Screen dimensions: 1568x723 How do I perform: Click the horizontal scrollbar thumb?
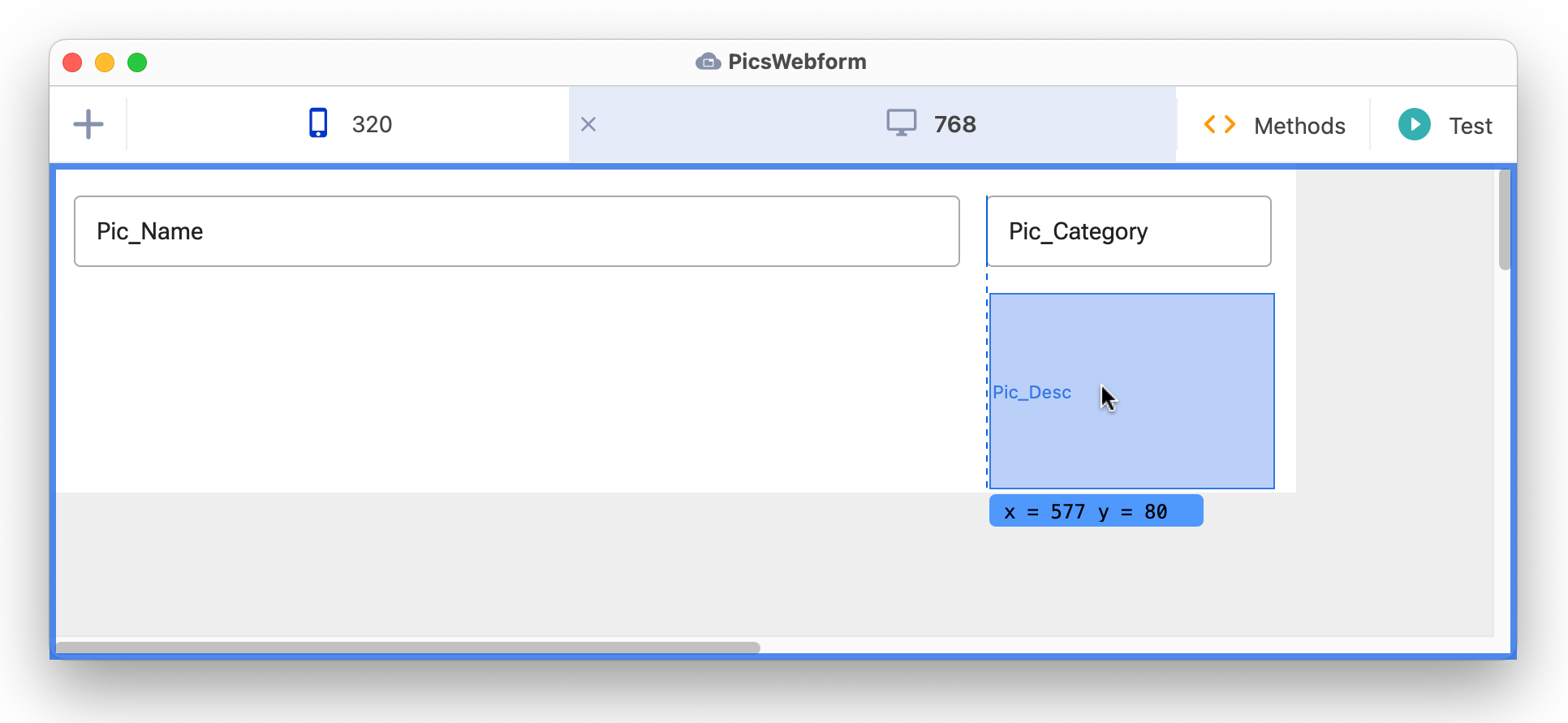(x=407, y=648)
